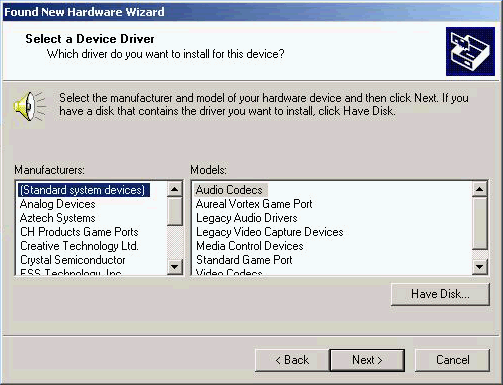Click Manufacturers list scroll down arrow
Viewport: 503px width, 385px height.
pos(175,266)
